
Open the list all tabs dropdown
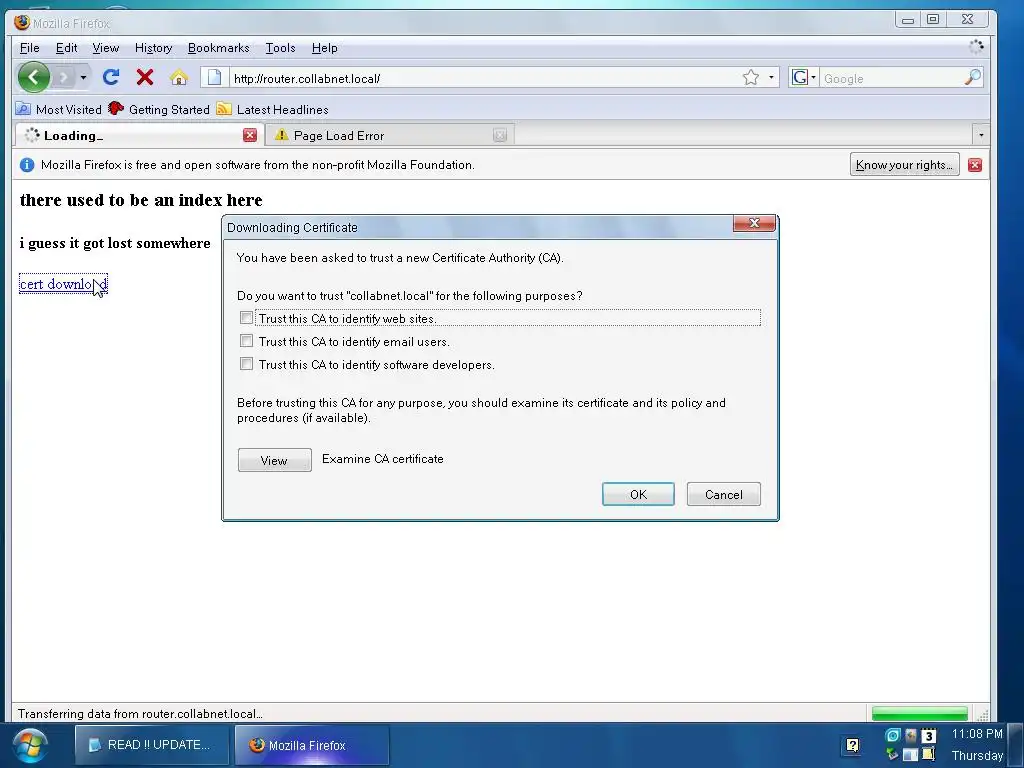[980, 135]
